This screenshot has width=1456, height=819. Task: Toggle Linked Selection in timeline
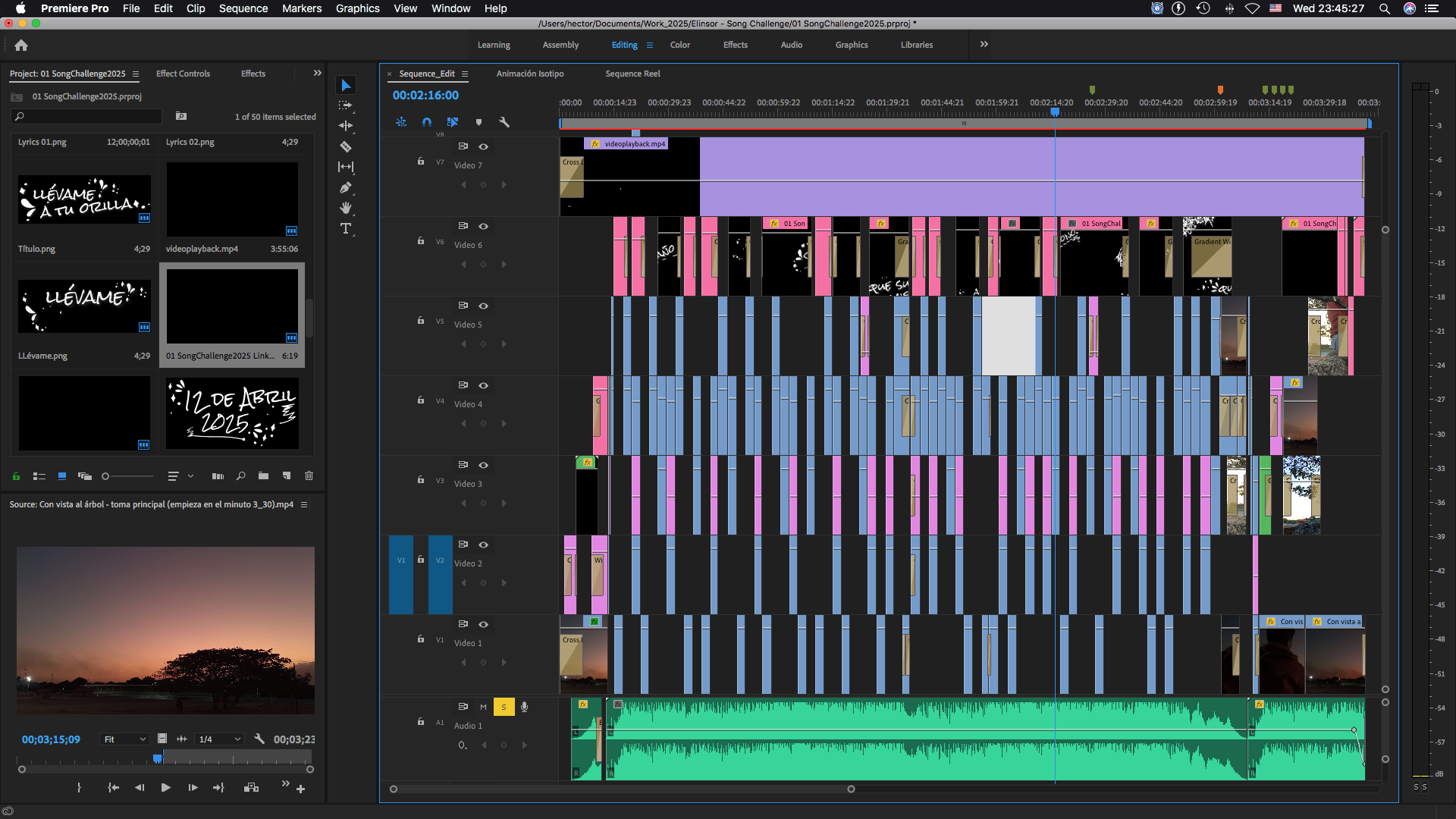(x=453, y=122)
